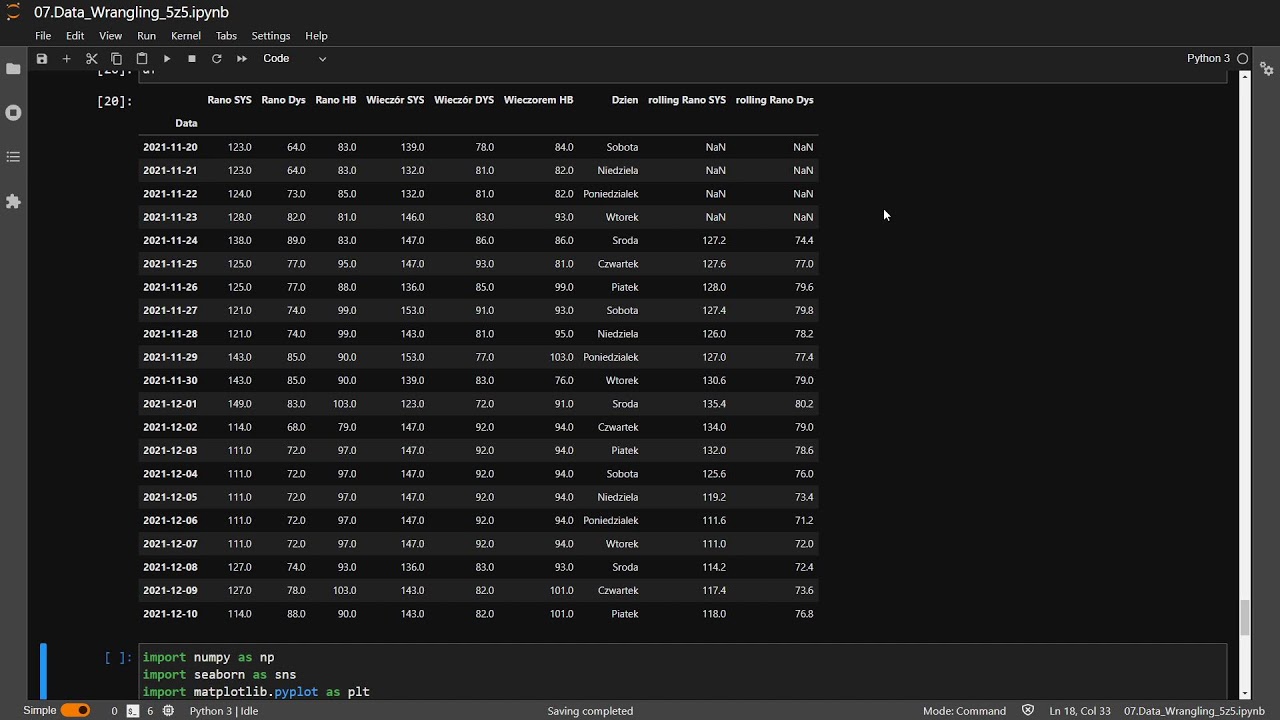Click 'Saving completed' status message
This screenshot has height=720, width=1280.
click(590, 711)
